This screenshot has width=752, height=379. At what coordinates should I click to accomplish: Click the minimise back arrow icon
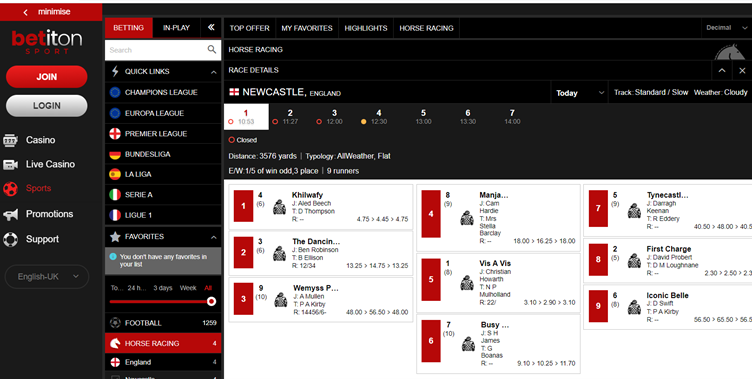(x=26, y=12)
